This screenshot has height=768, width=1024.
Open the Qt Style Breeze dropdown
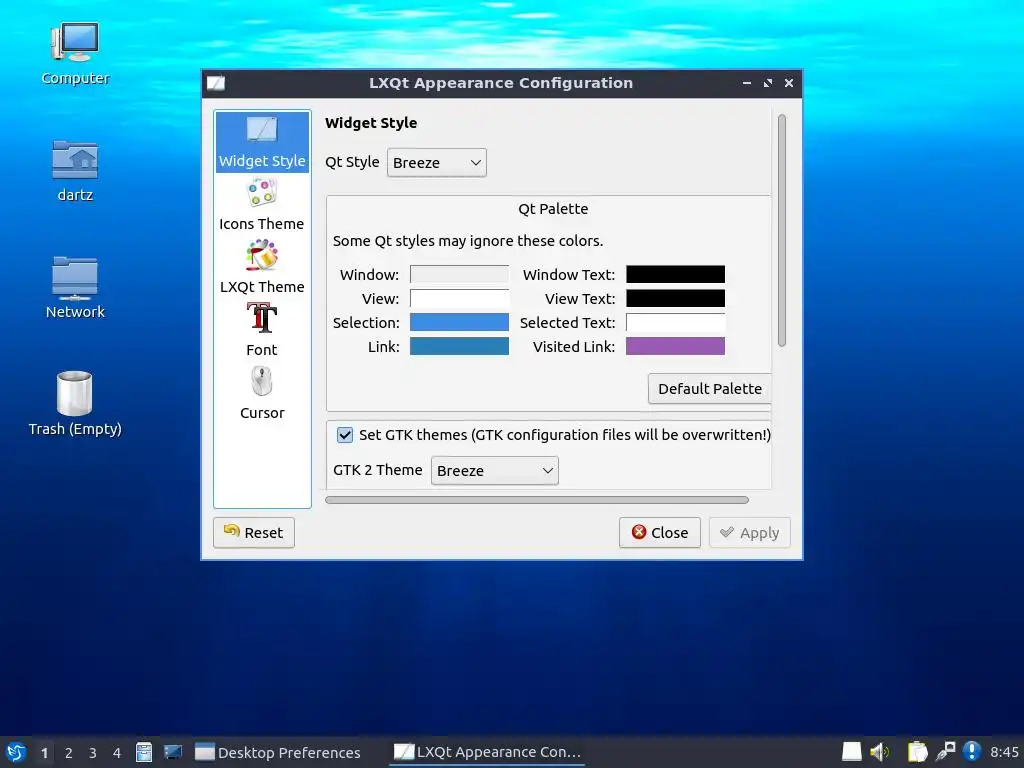(x=437, y=163)
